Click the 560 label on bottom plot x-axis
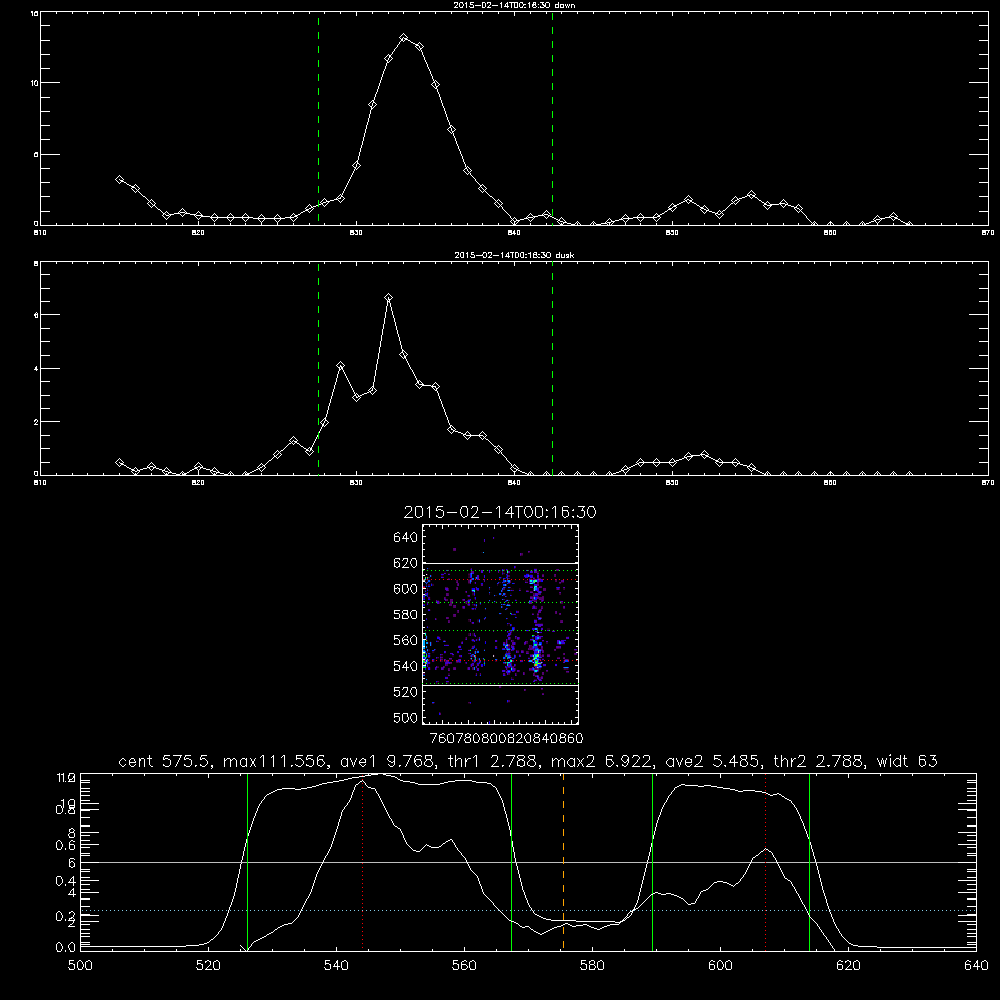 [464, 966]
